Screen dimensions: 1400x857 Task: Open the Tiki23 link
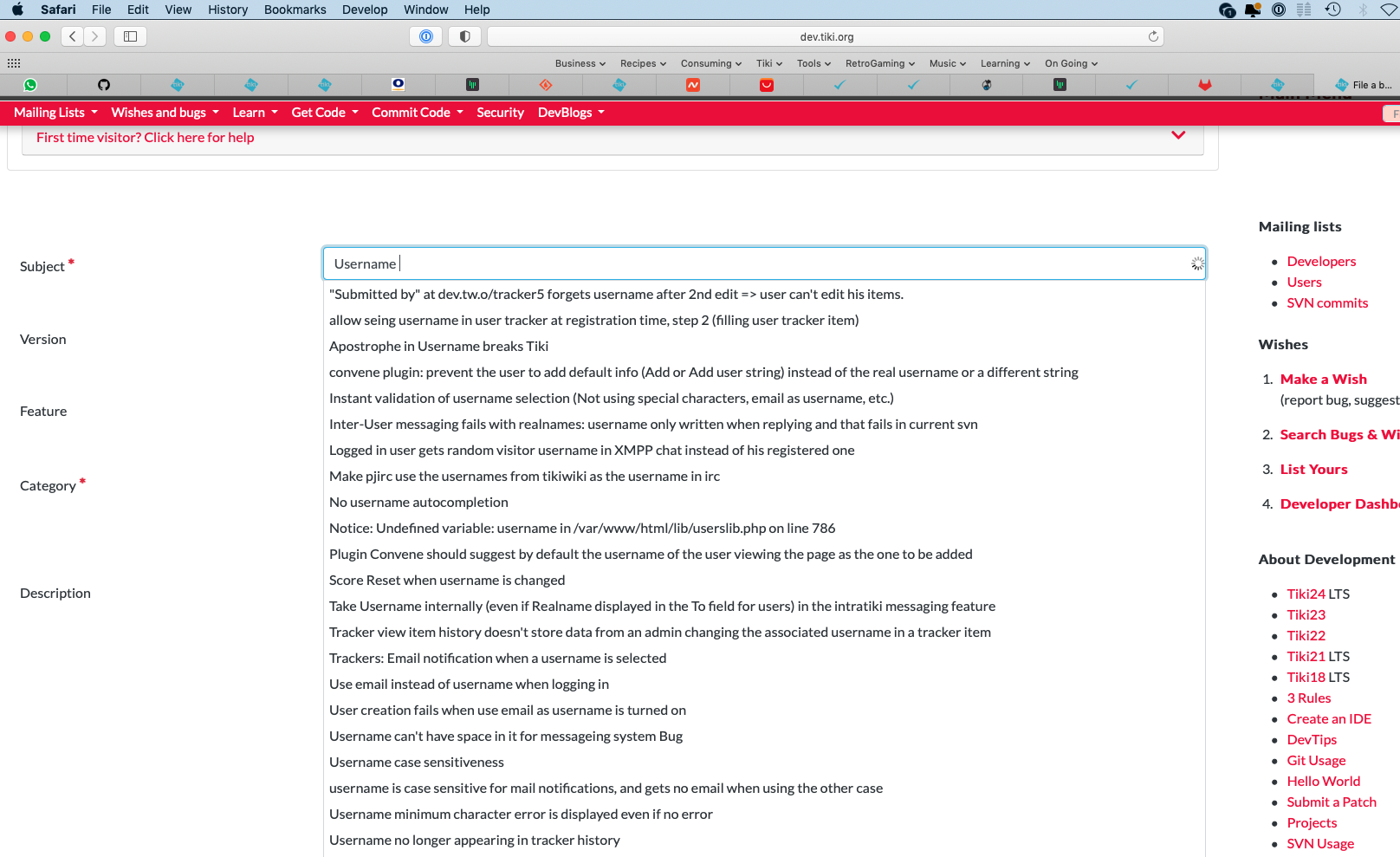click(x=1306, y=615)
